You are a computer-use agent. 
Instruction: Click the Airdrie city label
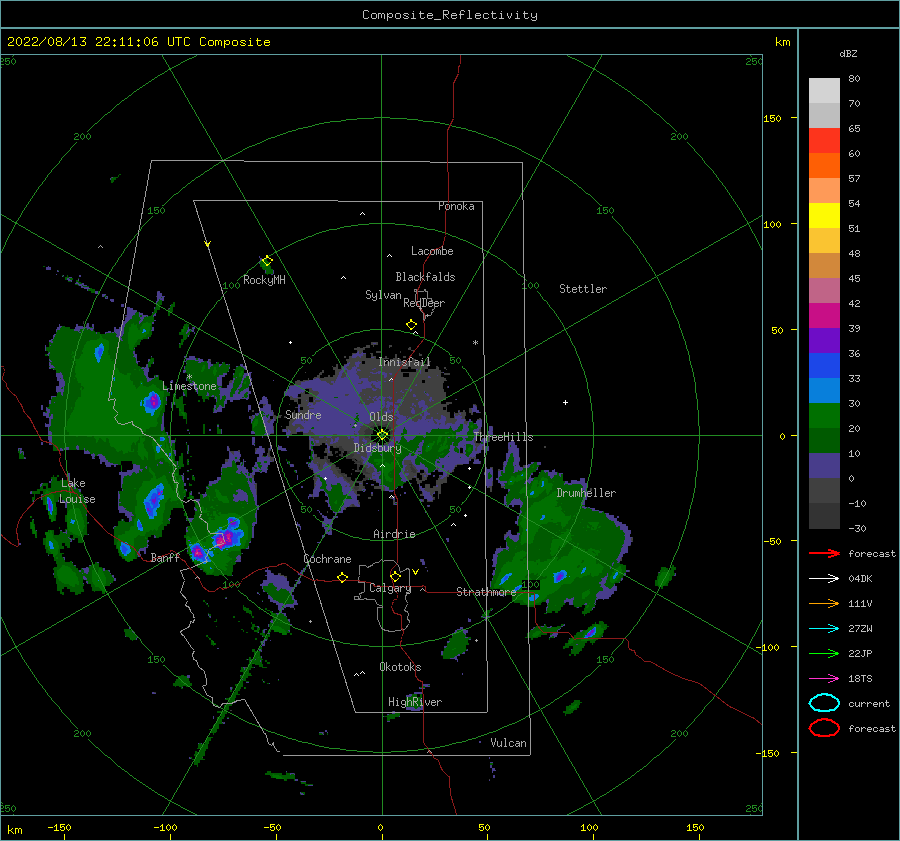pos(394,534)
